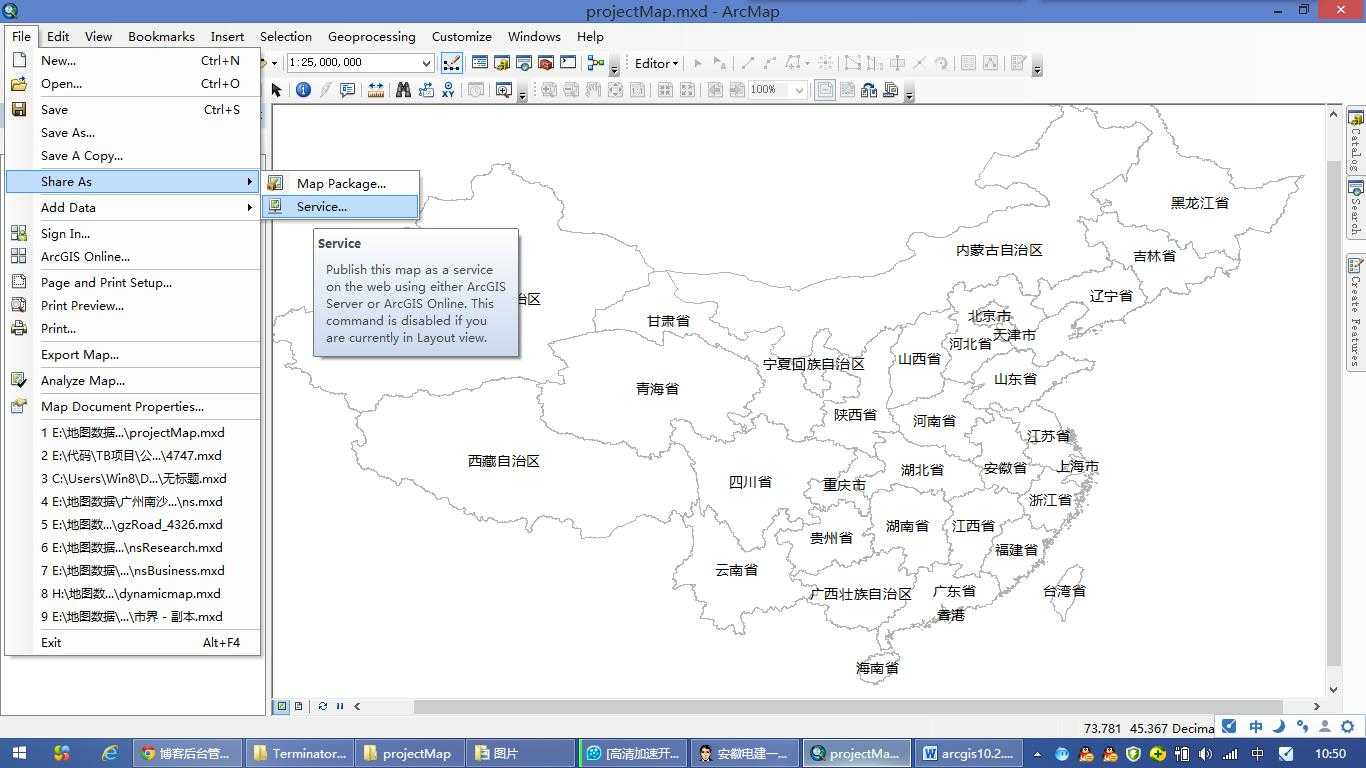Viewport: 1366px width, 768px height.
Task: Click Sign In... menu entry
Action: (x=133, y=233)
